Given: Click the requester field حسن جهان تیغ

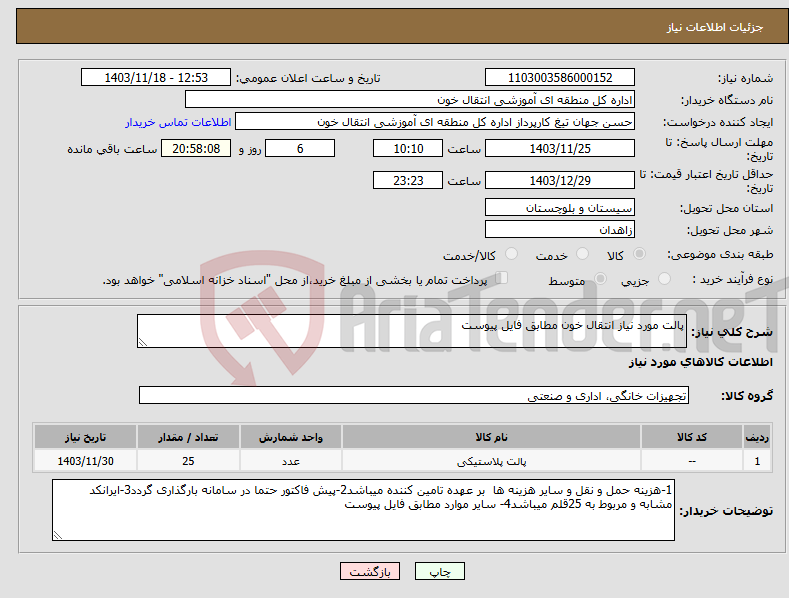Looking at the screenshot, I should point(435,122).
